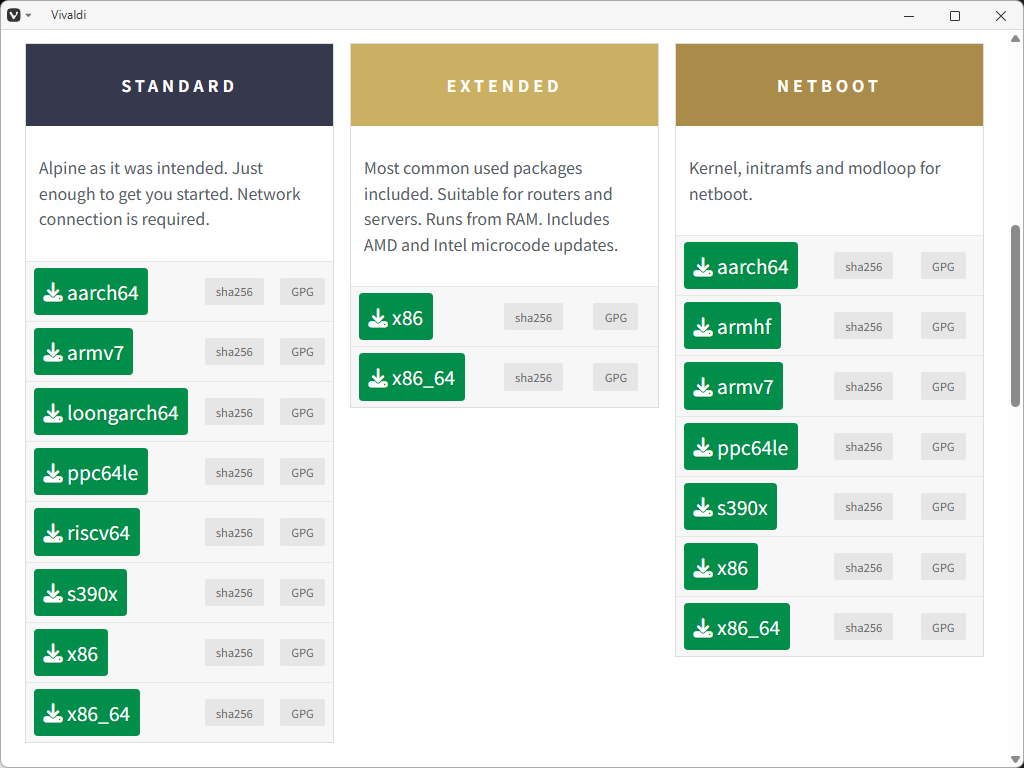Download Standard loongarch64 image
The image size is (1024, 768).
point(111,412)
